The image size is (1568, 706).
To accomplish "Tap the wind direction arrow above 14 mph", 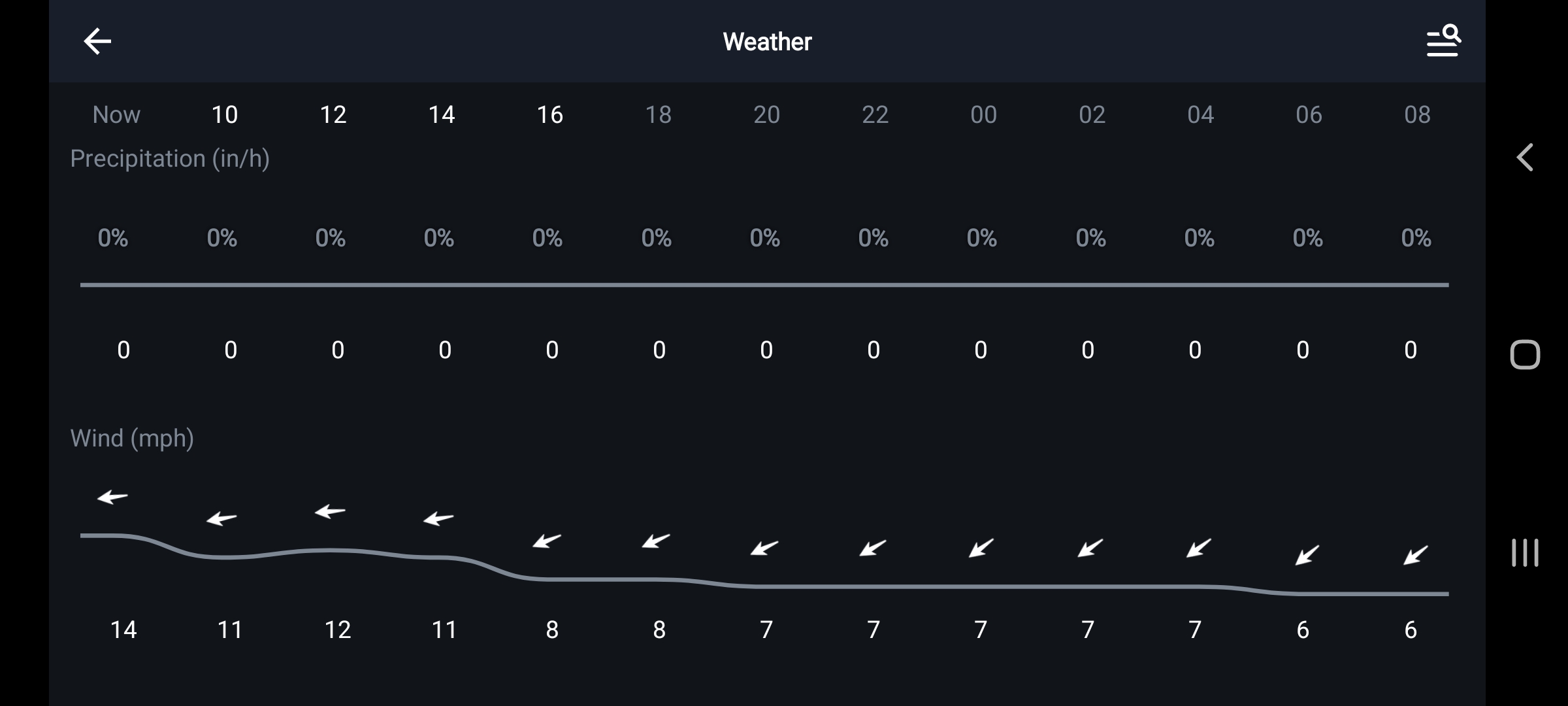I will pyautogui.click(x=112, y=497).
